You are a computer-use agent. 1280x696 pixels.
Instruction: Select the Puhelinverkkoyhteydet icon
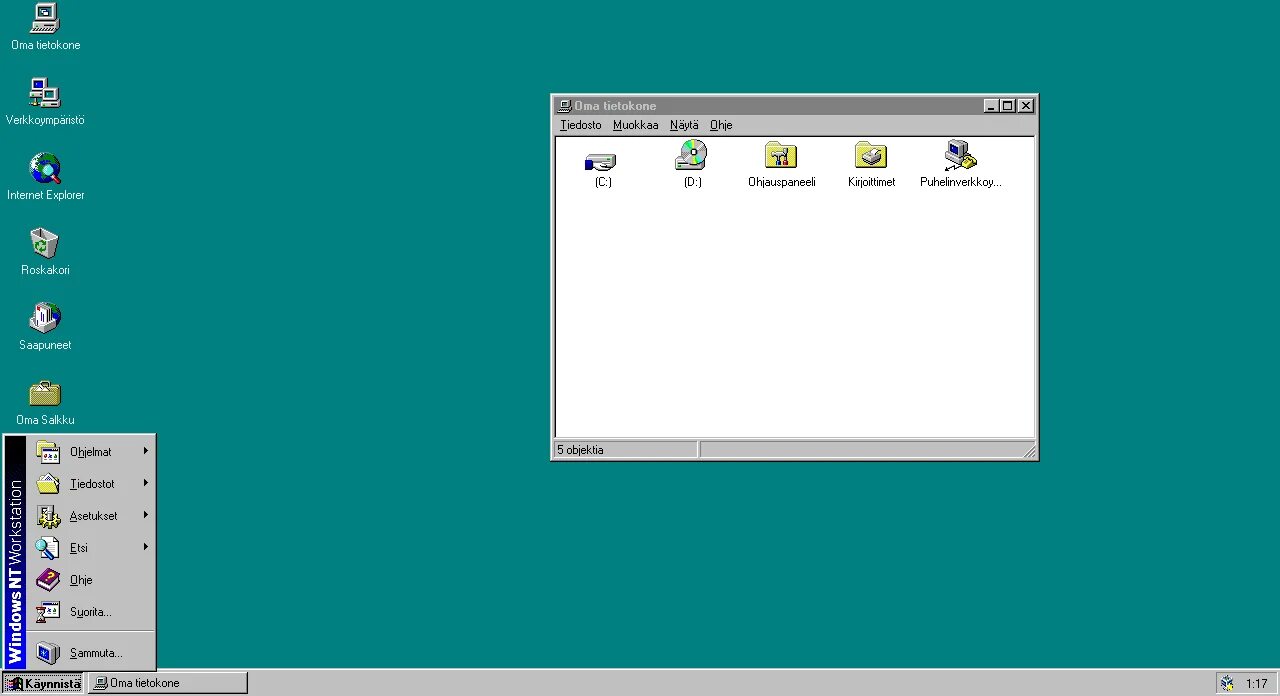coord(961,164)
